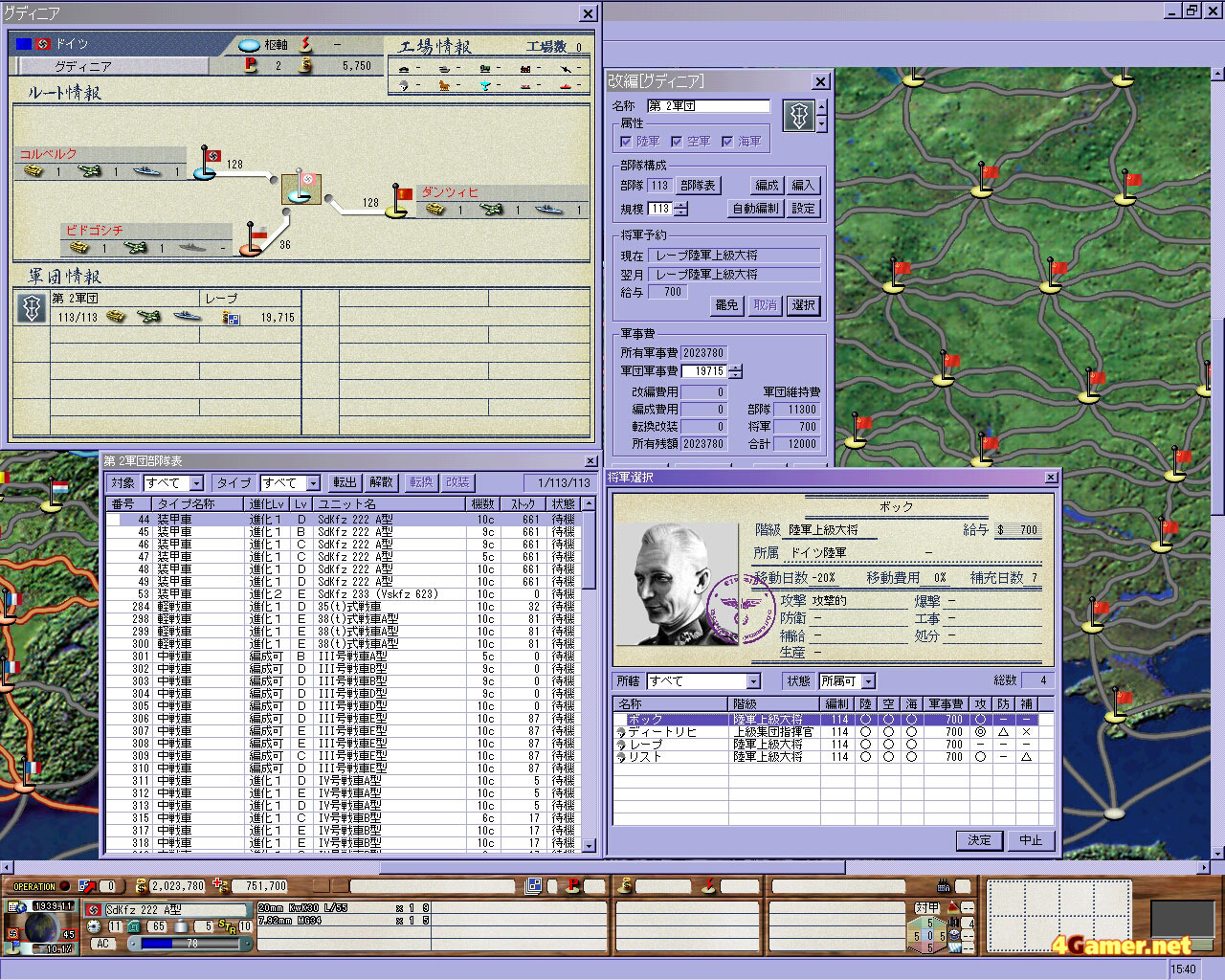The height and width of the screenshot is (980, 1225).
Task: Click the Bydgoszcz city flag node
Action: [x=251, y=241]
